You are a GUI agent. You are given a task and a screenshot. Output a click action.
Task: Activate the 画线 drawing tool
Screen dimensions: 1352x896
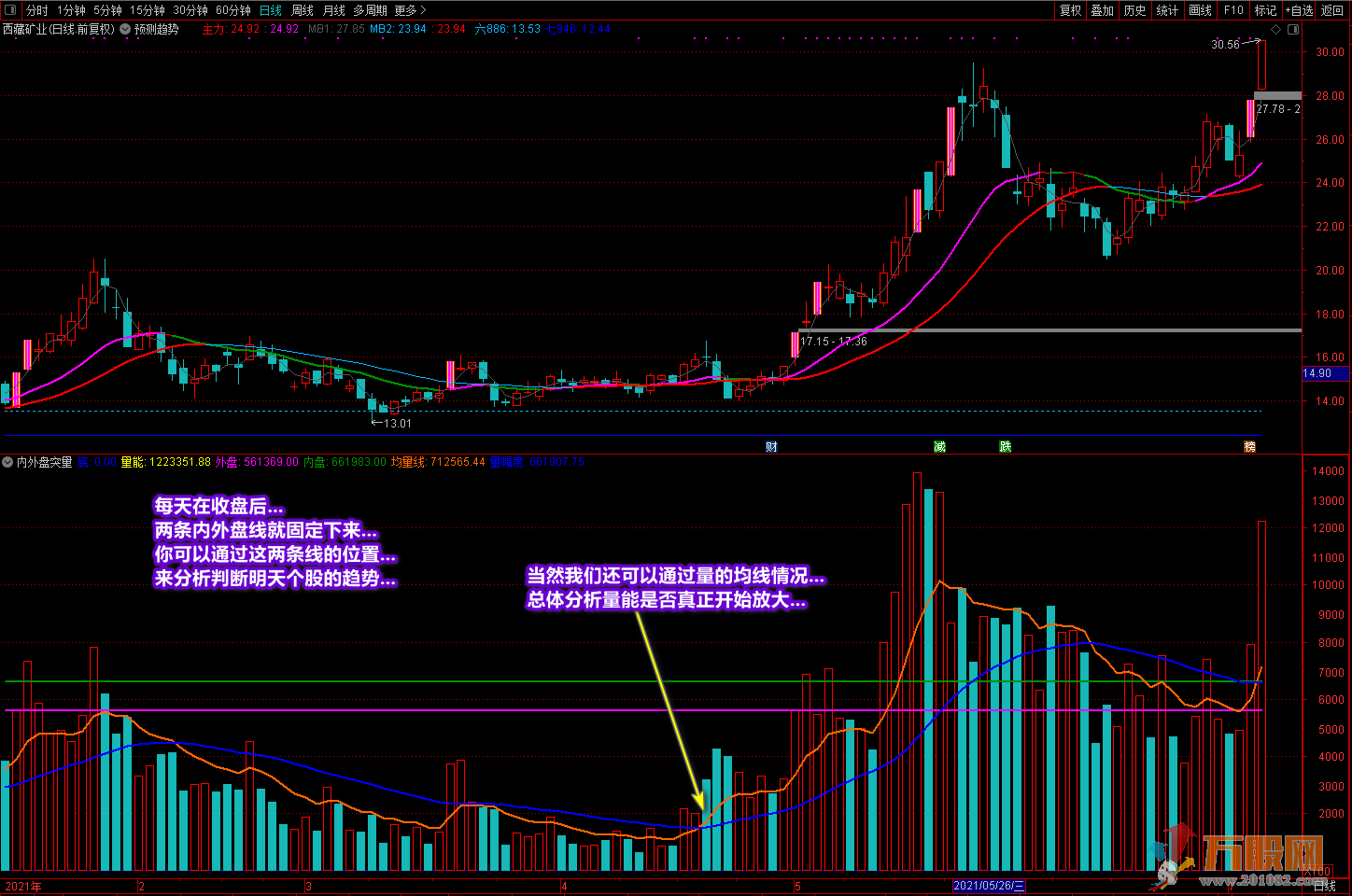(x=1201, y=10)
